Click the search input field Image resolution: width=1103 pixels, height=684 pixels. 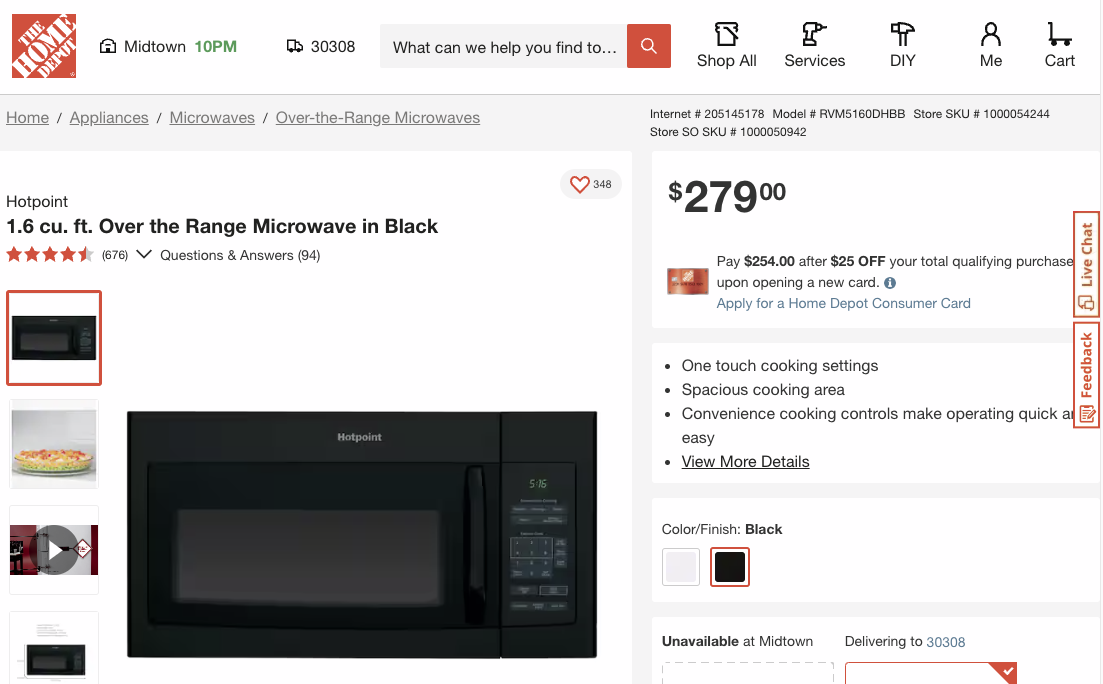click(503, 47)
